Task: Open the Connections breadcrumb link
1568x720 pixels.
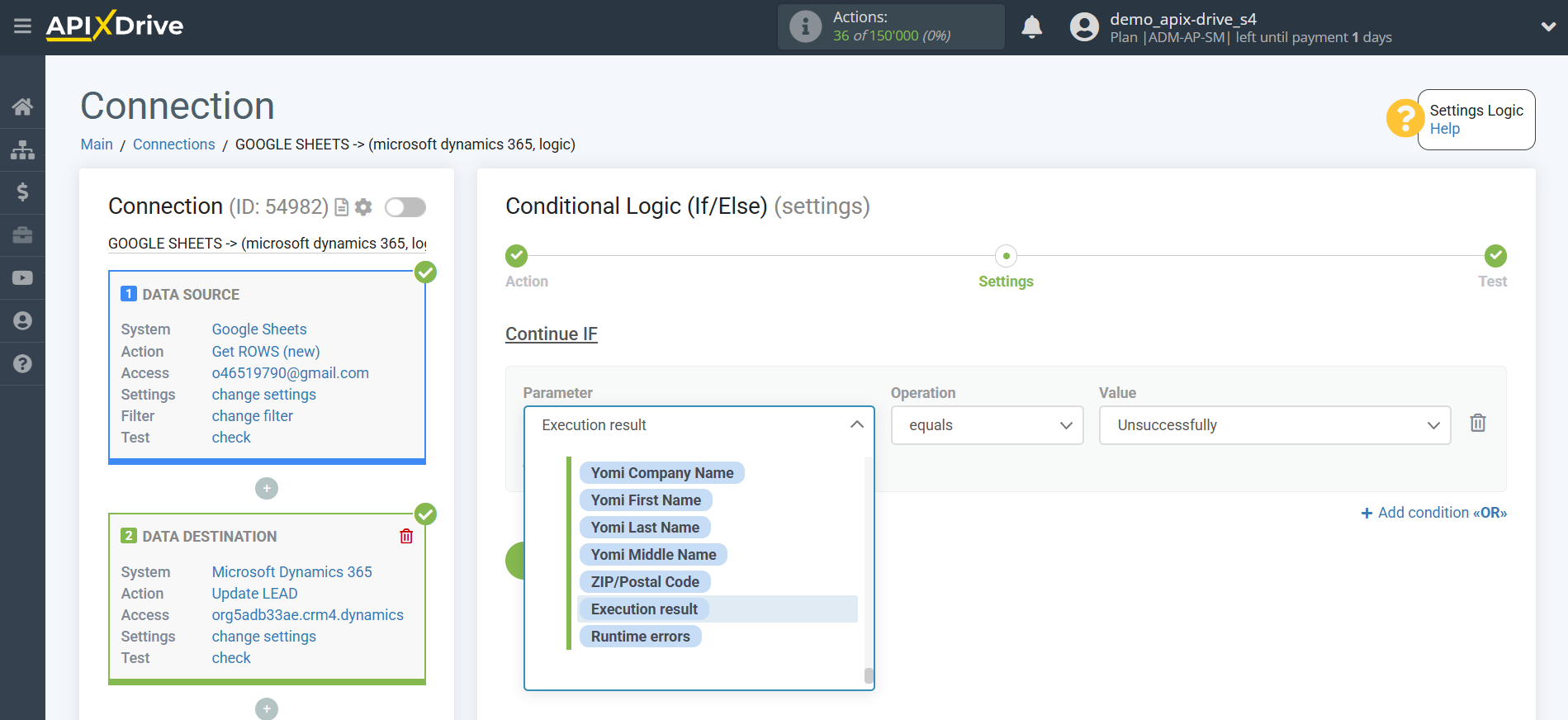Action: click(x=174, y=144)
